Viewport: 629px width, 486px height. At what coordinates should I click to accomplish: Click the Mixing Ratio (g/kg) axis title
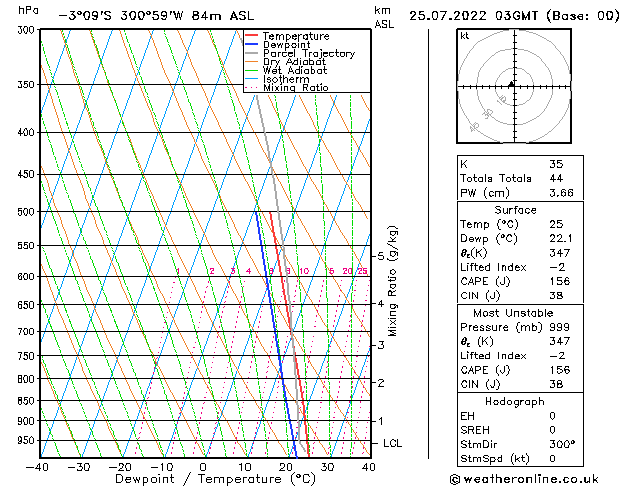392,281
